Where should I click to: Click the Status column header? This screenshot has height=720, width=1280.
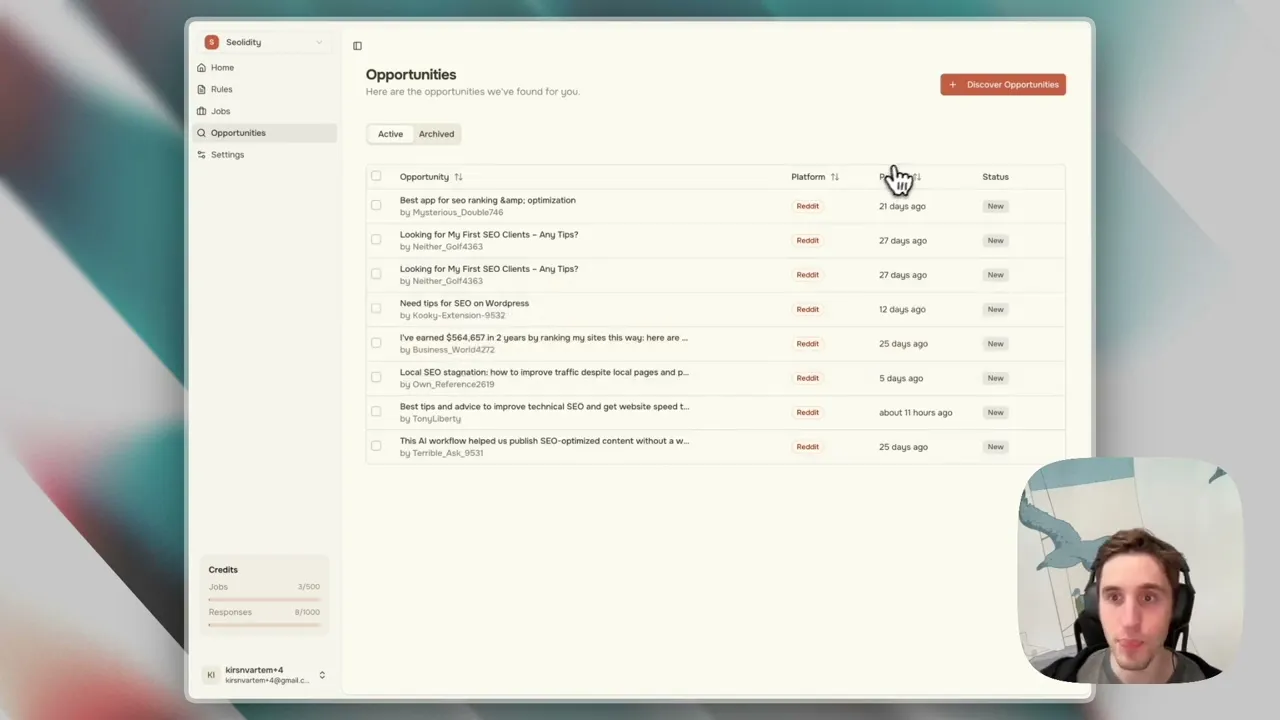point(995,177)
